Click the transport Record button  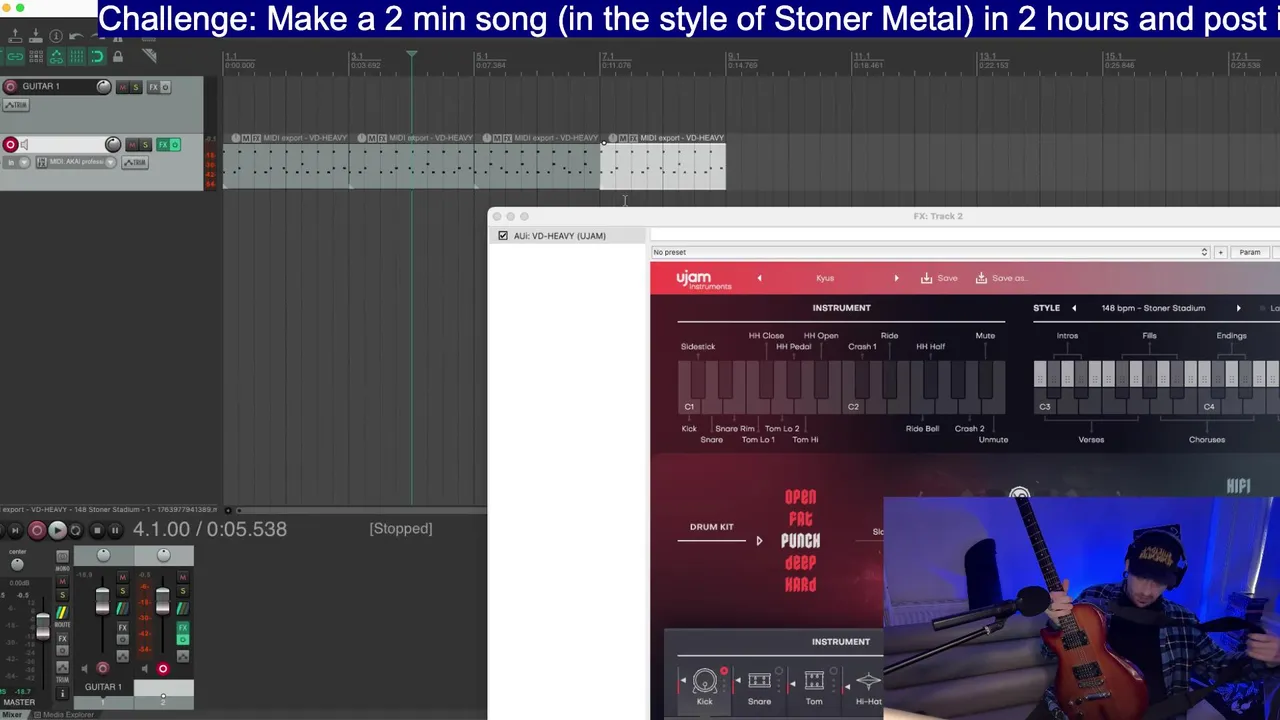(37, 530)
